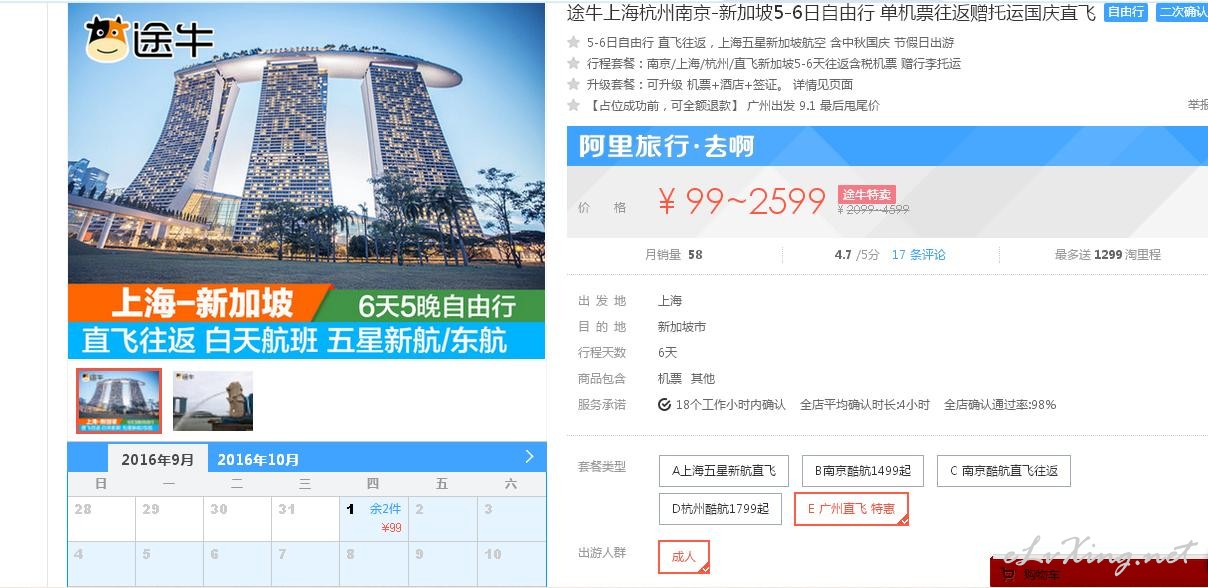Screen dimensions: 1208x588
Task: Click the 18-hour confirmation checkmark icon
Action: 665,405
